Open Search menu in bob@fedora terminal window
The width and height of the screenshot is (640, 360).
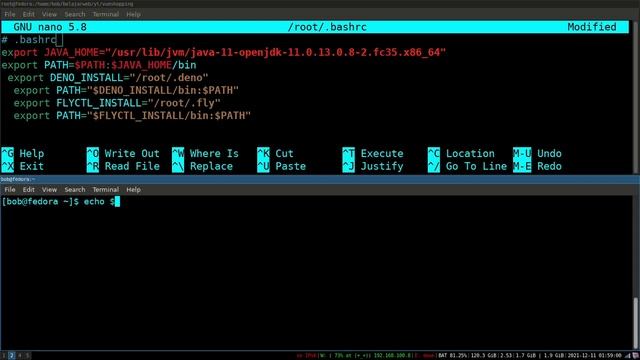(x=75, y=190)
